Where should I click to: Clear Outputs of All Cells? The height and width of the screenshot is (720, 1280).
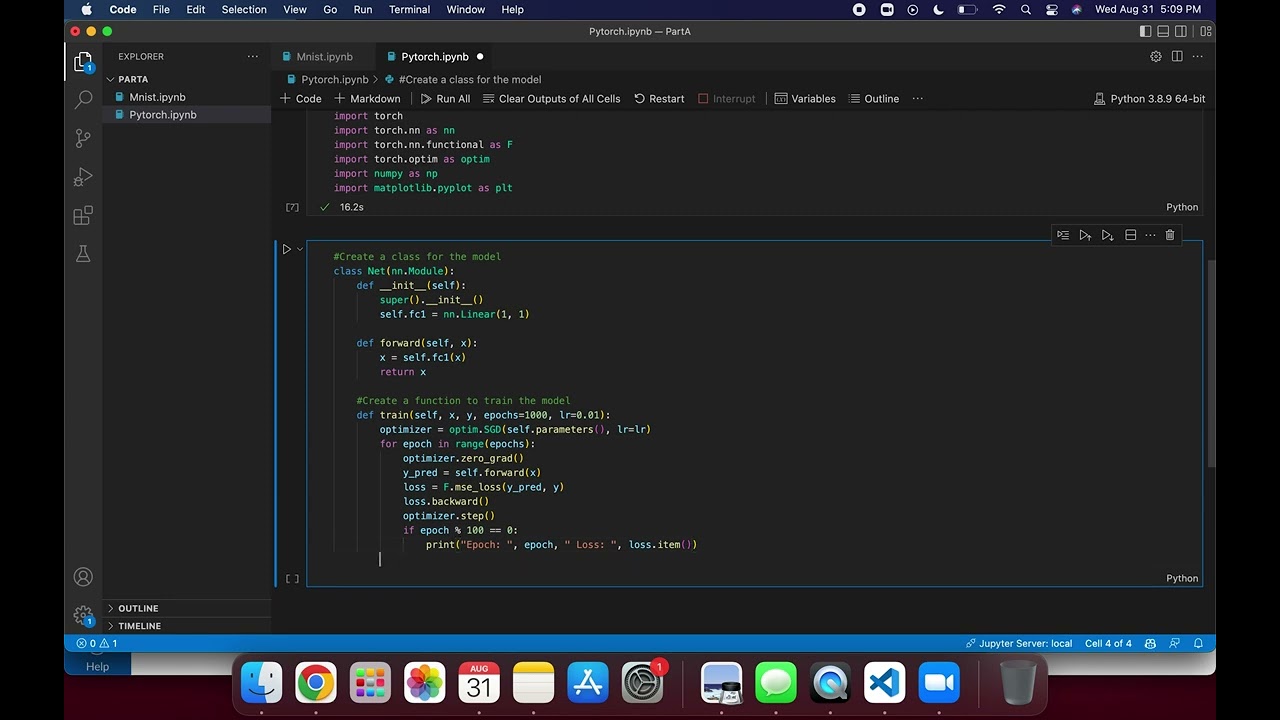552,99
